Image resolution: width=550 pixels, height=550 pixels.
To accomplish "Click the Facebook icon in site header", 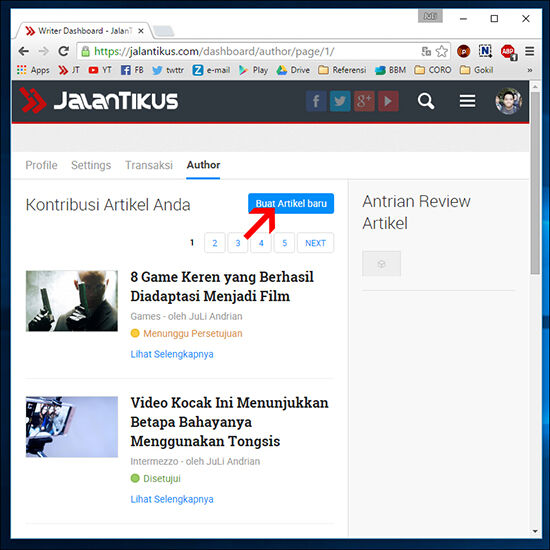I will 316,101.
